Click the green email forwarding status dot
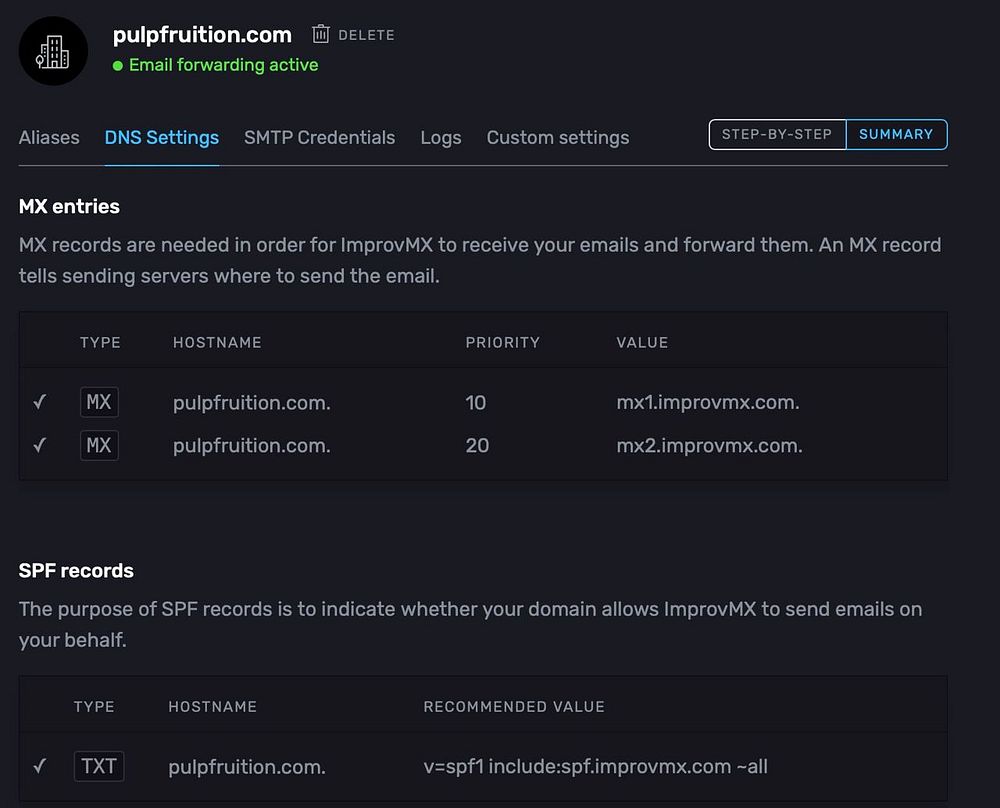1000x808 pixels. [x=118, y=65]
